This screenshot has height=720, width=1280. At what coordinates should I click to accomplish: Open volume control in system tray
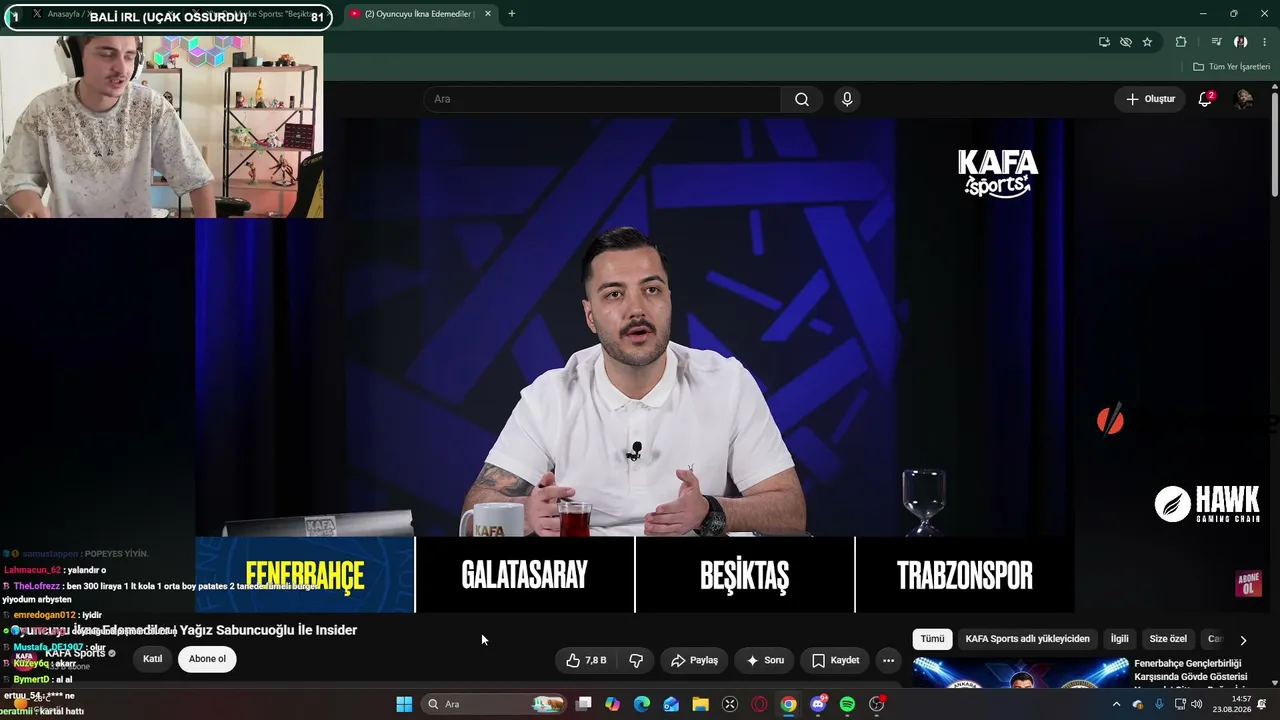[x=1197, y=704]
